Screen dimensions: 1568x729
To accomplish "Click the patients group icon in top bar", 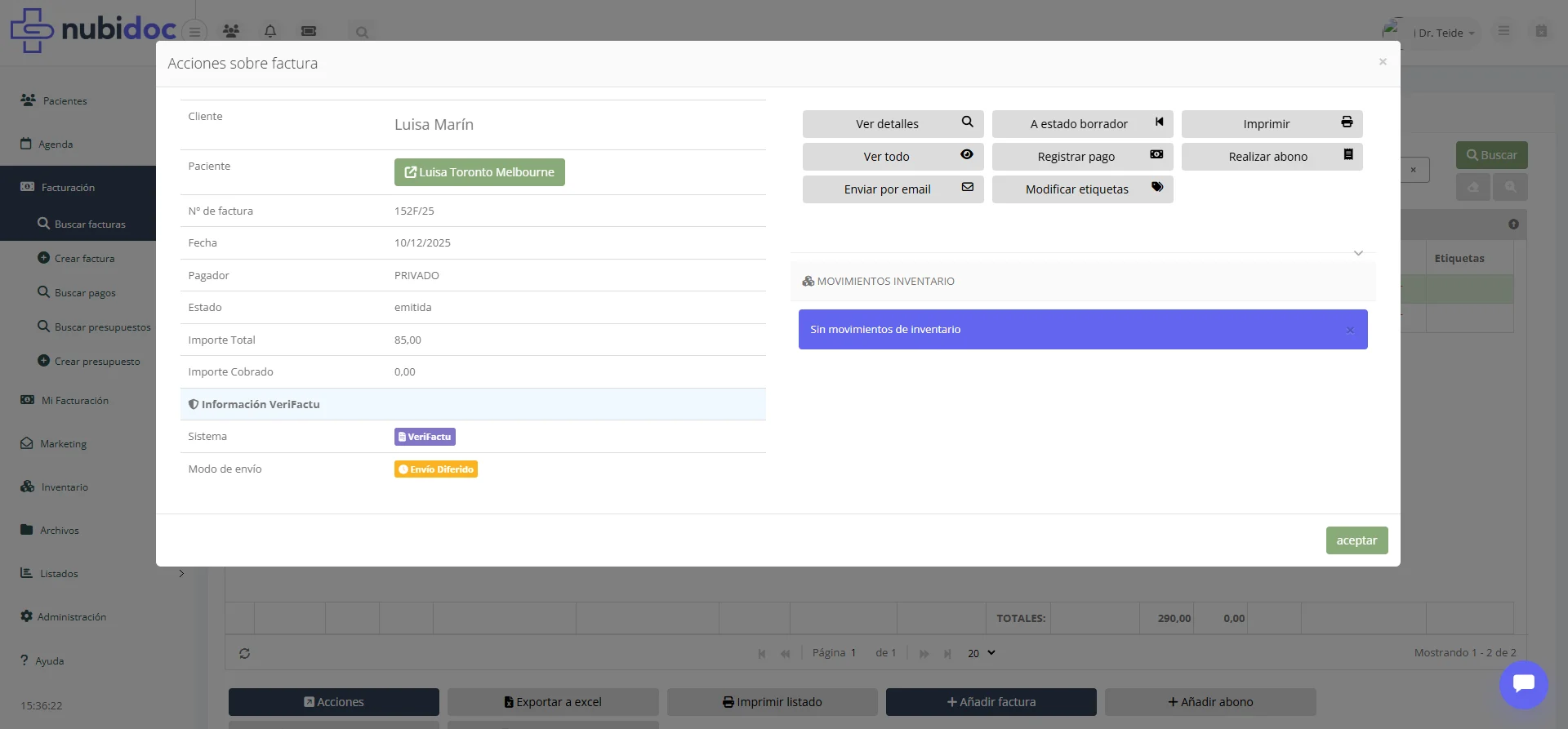I will [231, 31].
